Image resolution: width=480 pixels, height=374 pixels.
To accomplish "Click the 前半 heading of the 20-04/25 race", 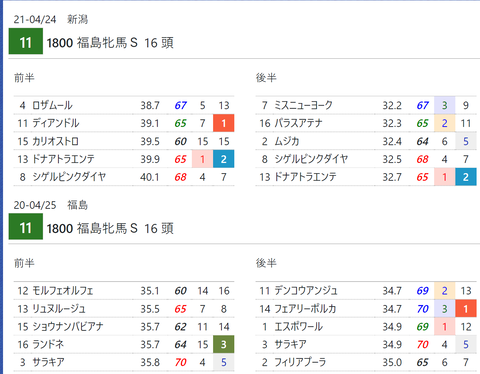I will 24,263.
